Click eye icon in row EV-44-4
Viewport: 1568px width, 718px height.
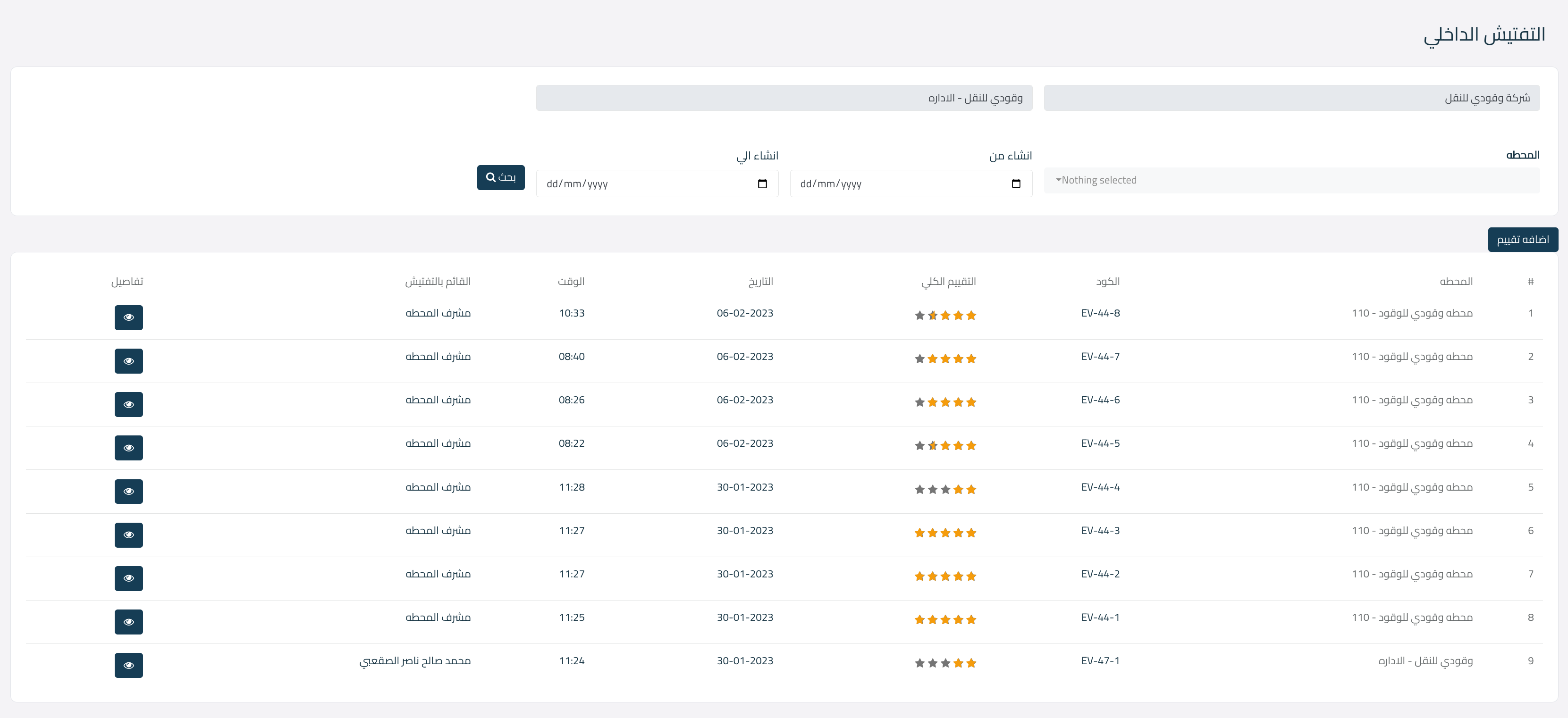128,492
